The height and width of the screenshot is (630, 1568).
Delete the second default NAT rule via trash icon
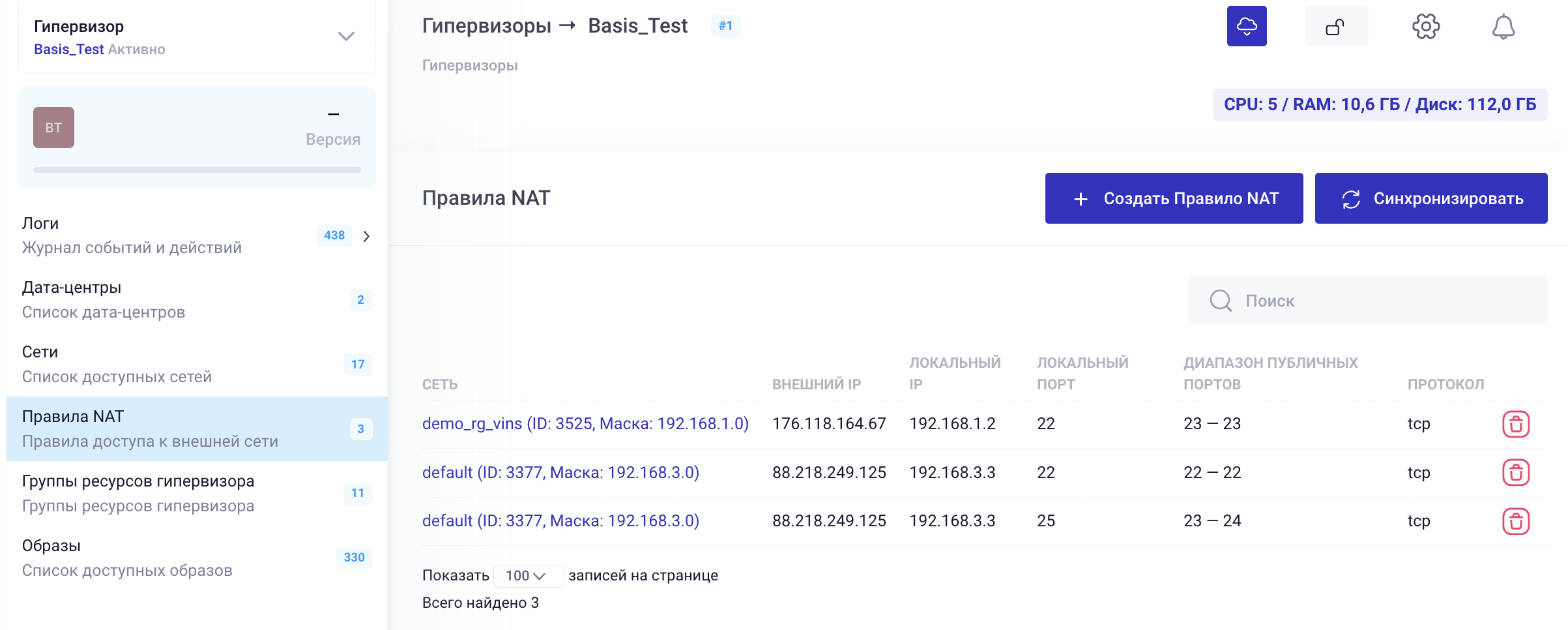[1517, 520]
